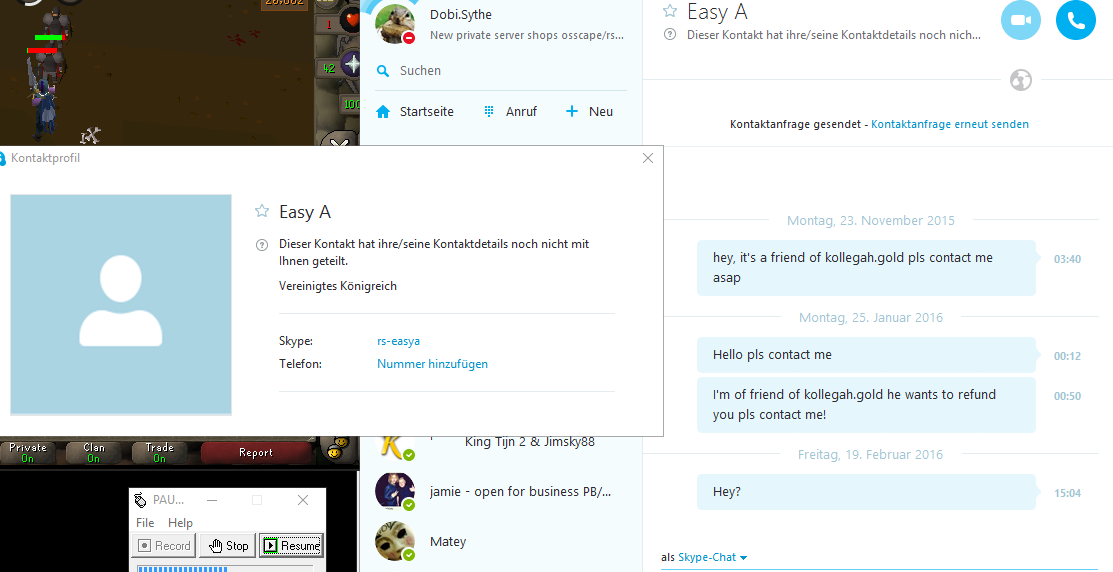Viewport: 1113px width, 572px height.
Task: Click the globe icon in chat header
Action: click(1021, 79)
